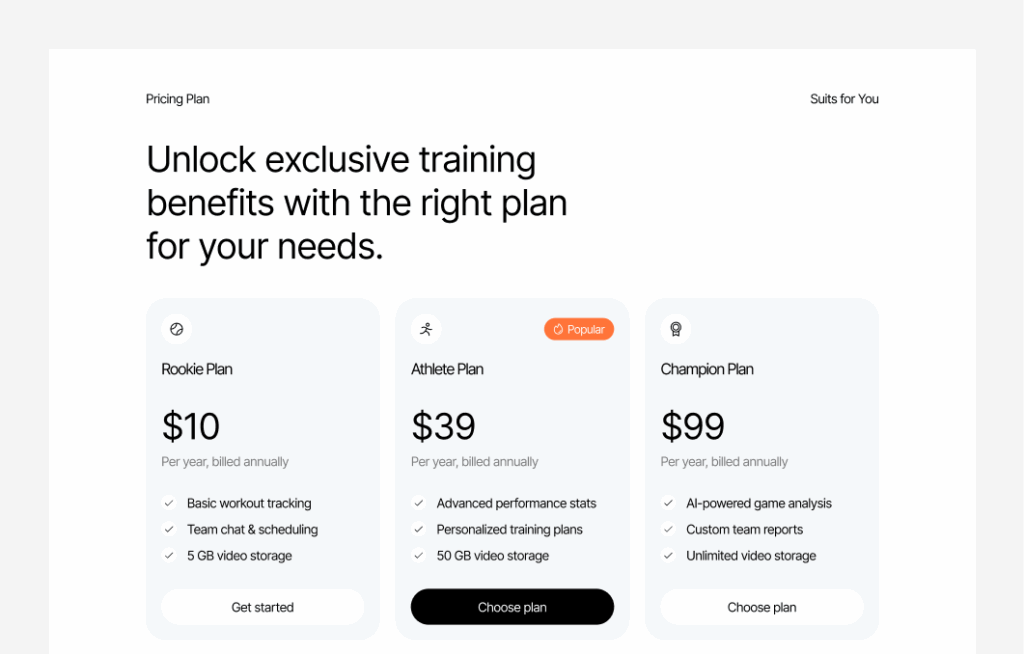Click the checkmark next to Unlimited video storage

pyautogui.click(x=669, y=555)
